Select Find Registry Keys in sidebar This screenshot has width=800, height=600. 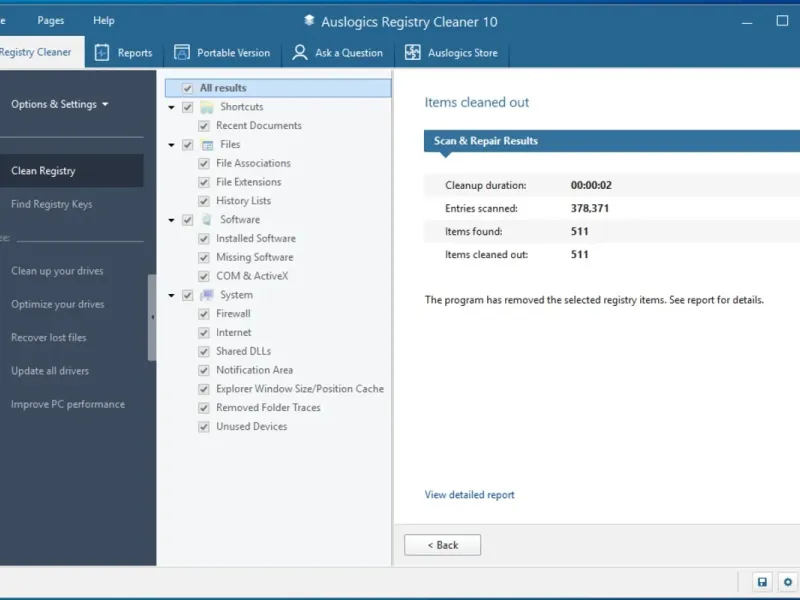(x=52, y=204)
